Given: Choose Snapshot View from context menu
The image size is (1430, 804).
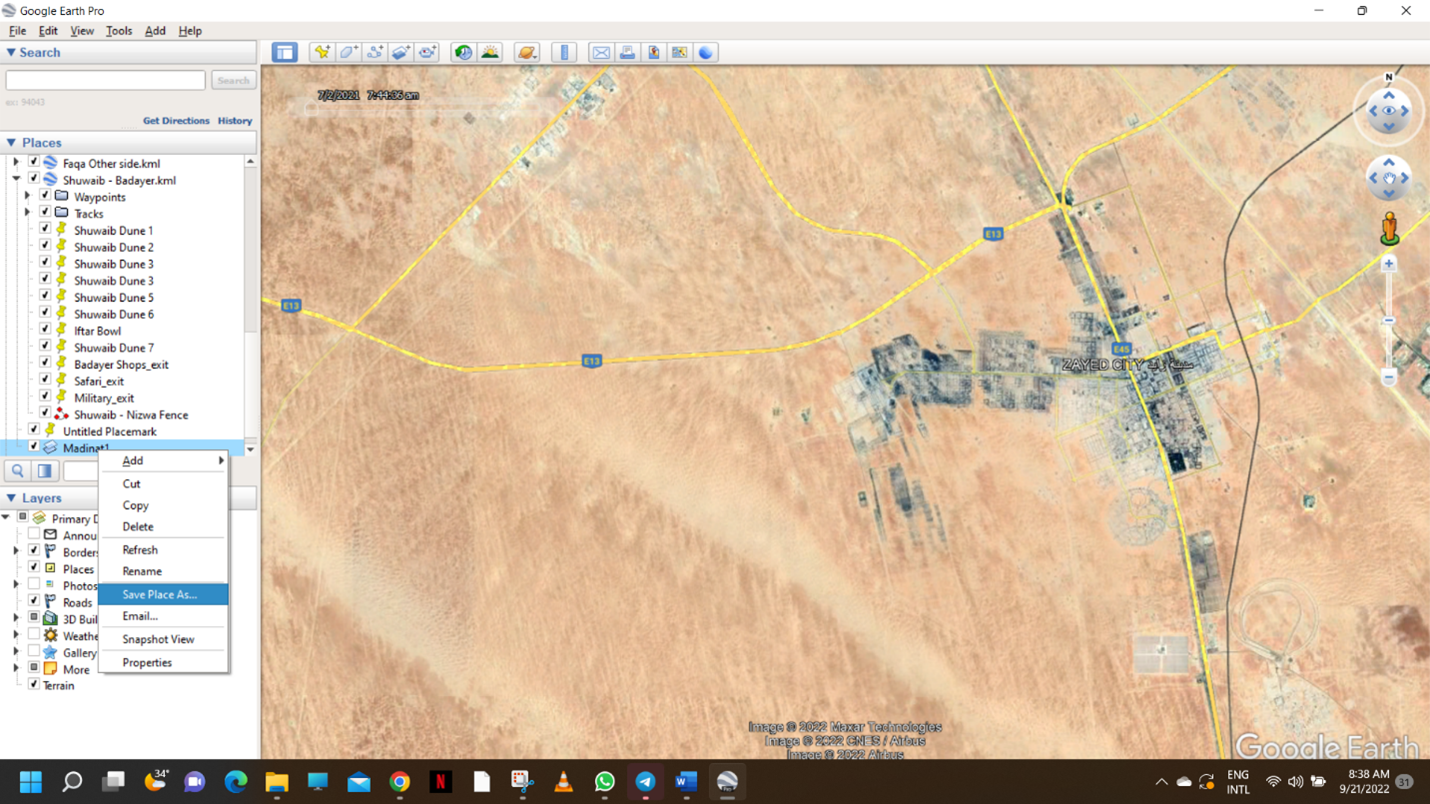Looking at the screenshot, I should tap(163, 639).
